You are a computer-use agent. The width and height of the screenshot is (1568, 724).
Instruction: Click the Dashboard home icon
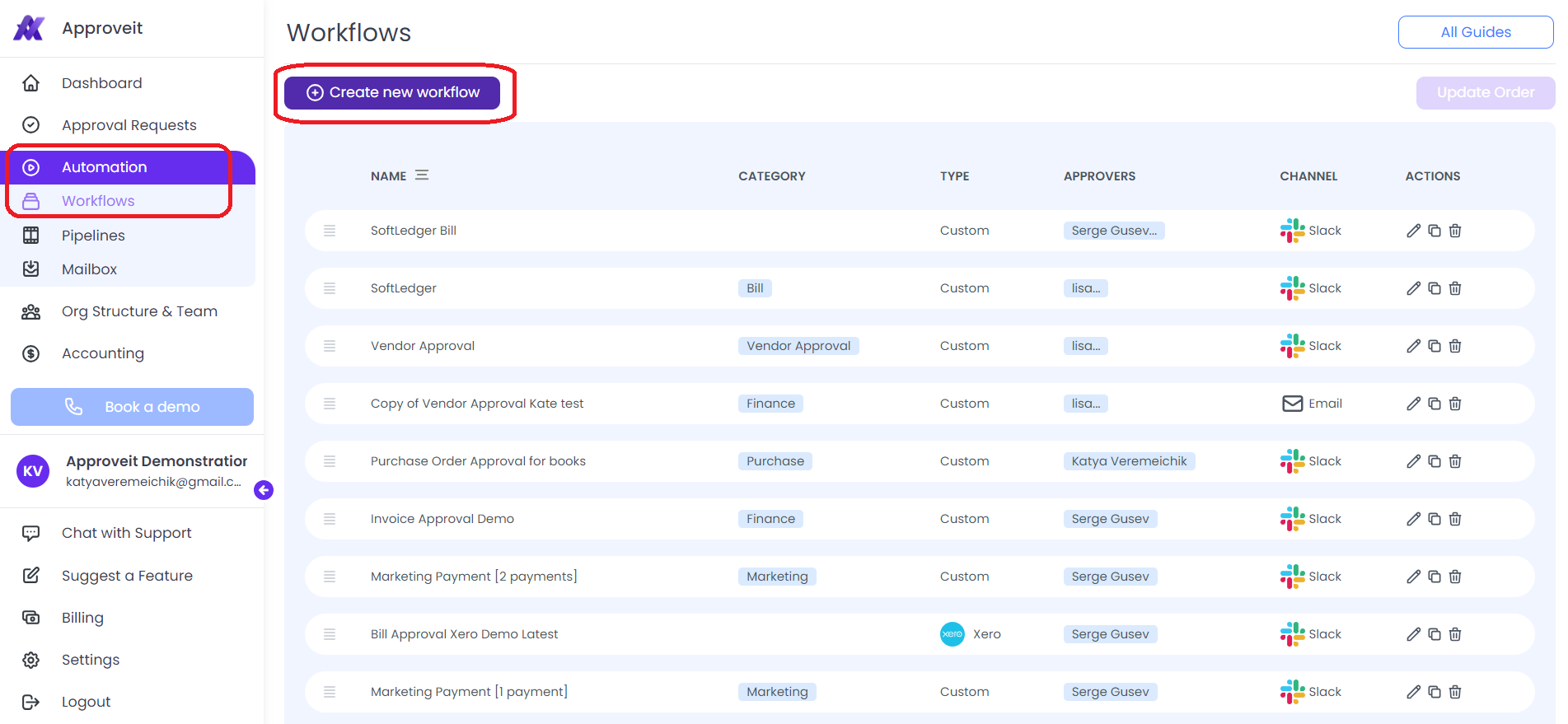[x=30, y=83]
